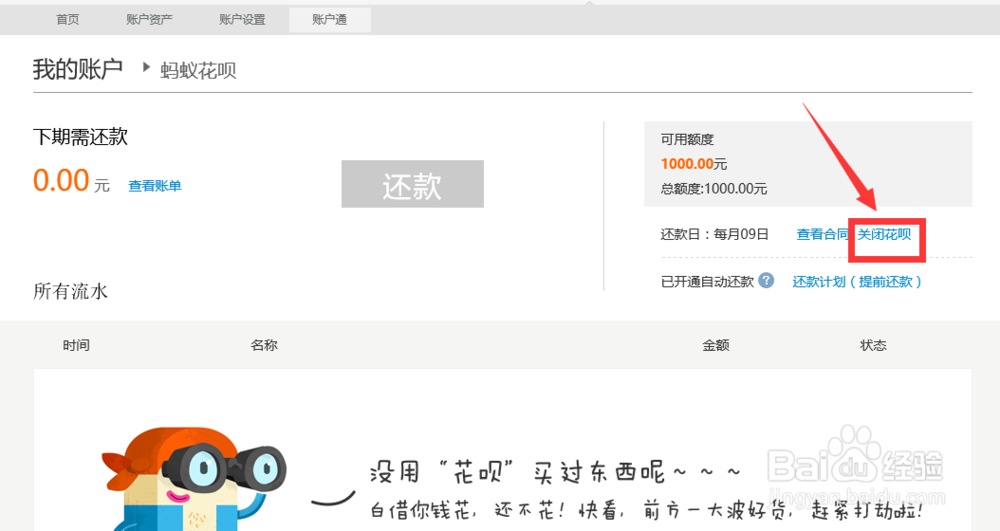This screenshot has width=1000, height=531.
Task: Click the 所有流水 heading
Action: (x=71, y=291)
